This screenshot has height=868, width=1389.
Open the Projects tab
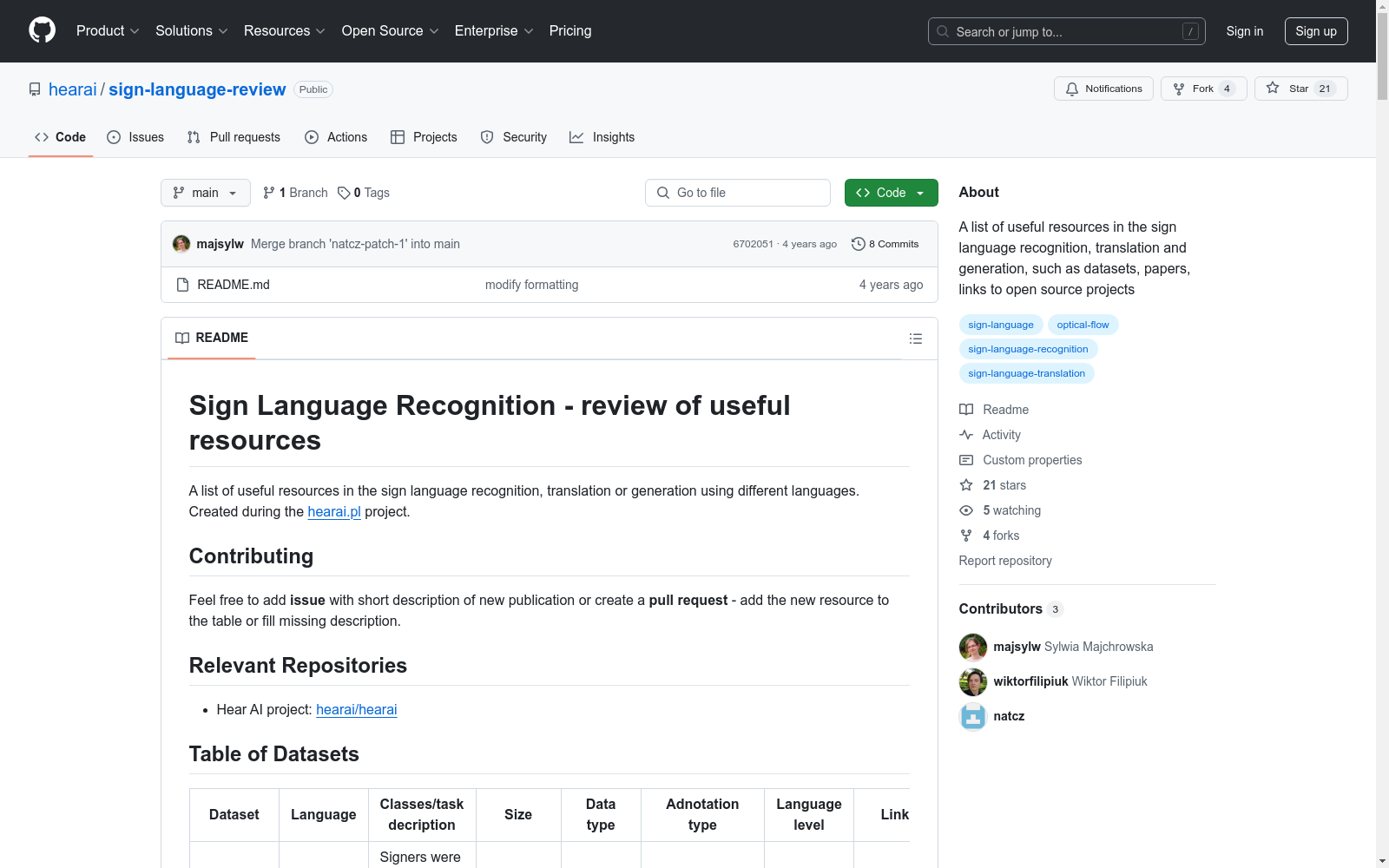tap(424, 137)
